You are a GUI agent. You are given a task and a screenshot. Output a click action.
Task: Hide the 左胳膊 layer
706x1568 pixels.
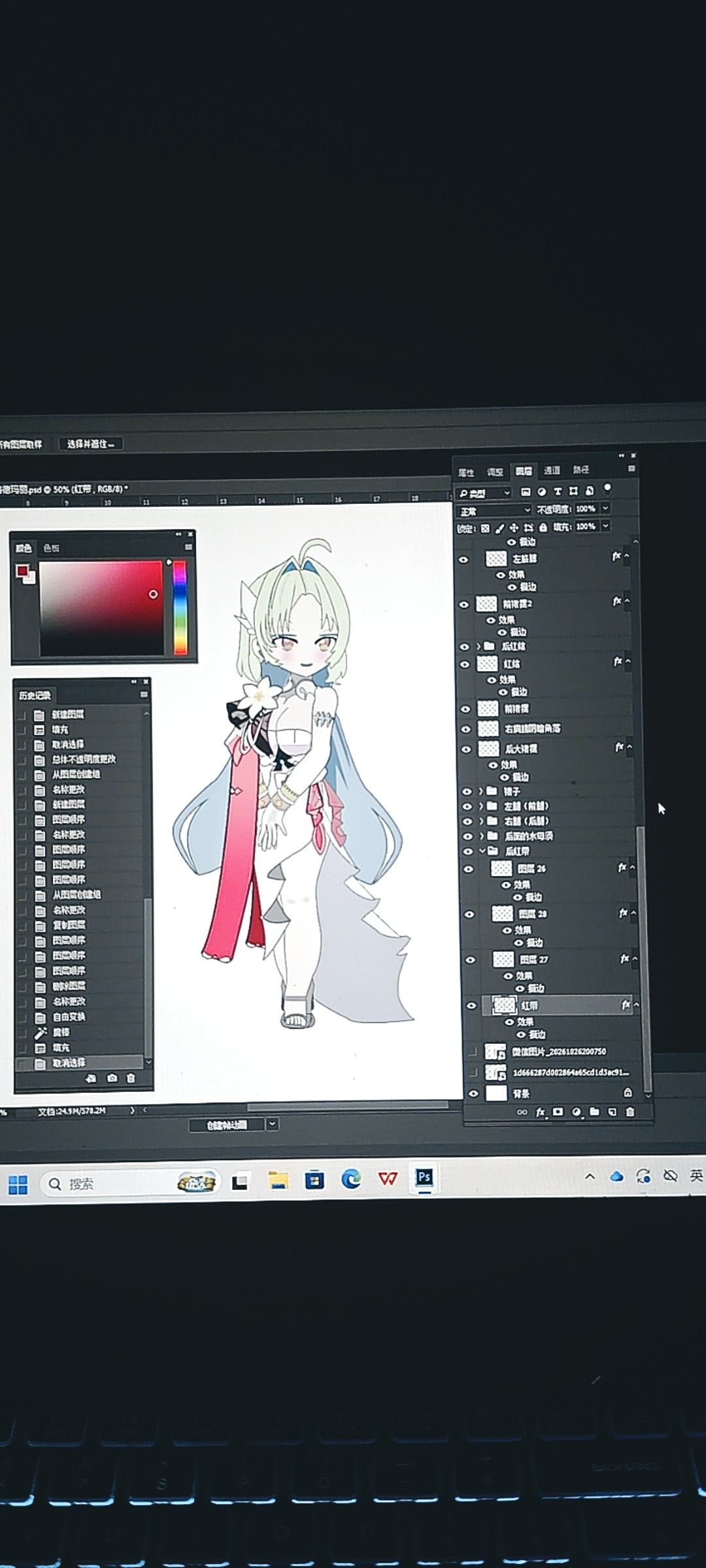(463, 560)
